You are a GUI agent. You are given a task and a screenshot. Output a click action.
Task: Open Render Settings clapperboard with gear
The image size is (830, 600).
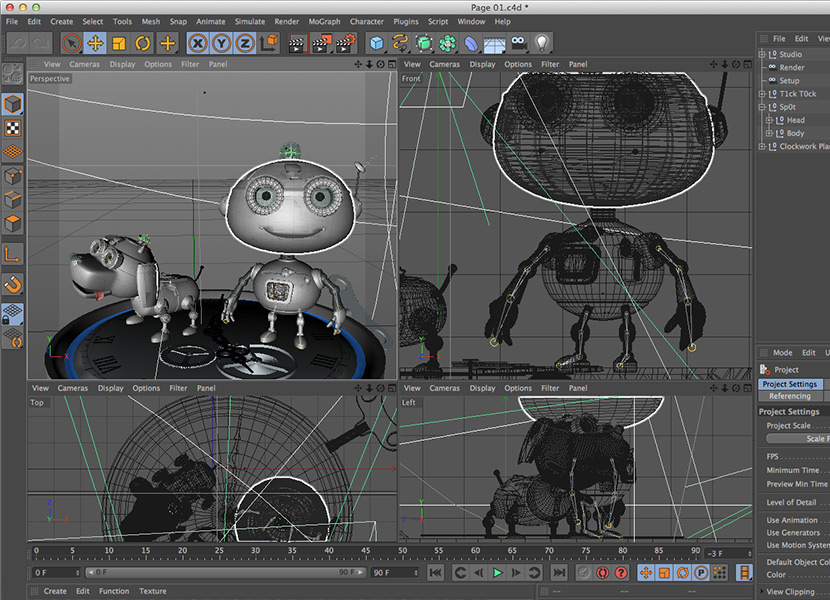pyautogui.click(x=346, y=43)
